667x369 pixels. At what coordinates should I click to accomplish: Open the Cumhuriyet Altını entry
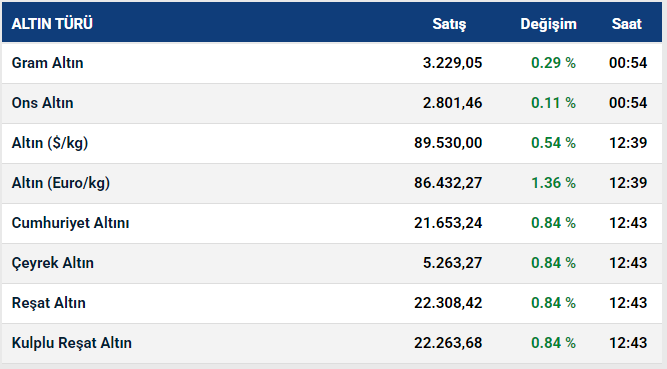click(70, 223)
